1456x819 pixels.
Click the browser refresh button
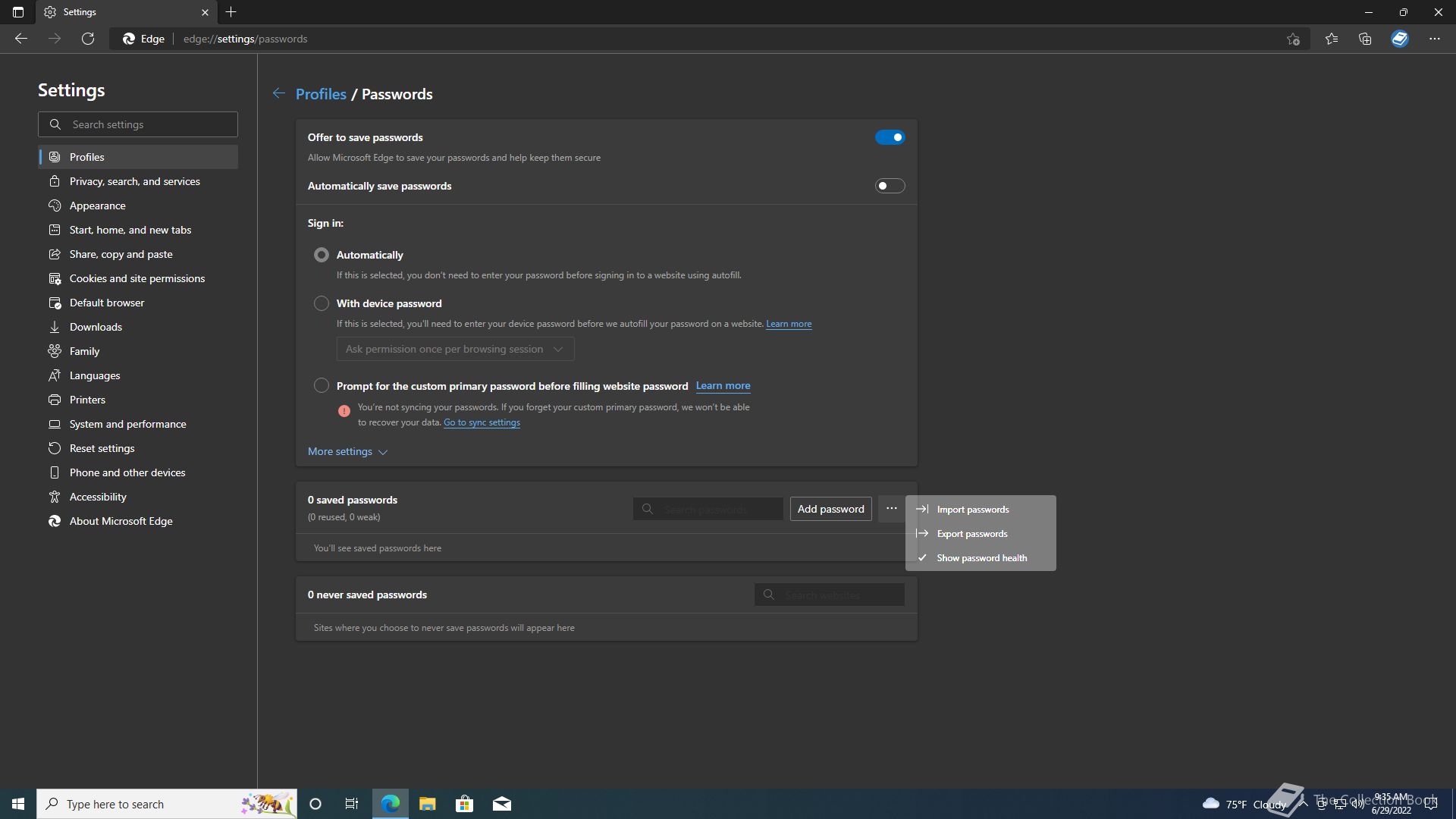tap(88, 39)
